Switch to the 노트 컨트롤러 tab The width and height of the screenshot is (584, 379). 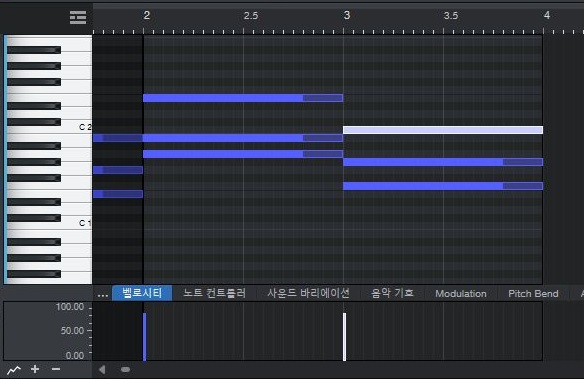[214, 293]
